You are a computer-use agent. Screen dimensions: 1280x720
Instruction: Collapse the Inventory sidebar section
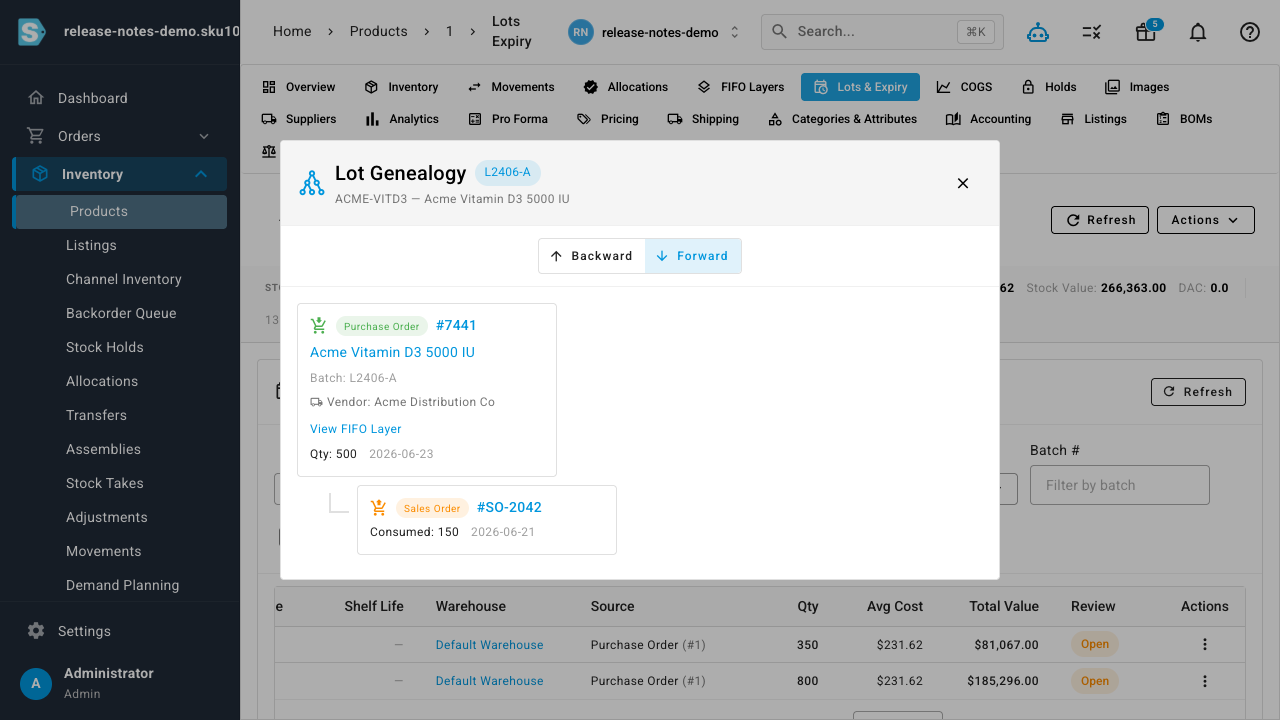tap(201, 174)
